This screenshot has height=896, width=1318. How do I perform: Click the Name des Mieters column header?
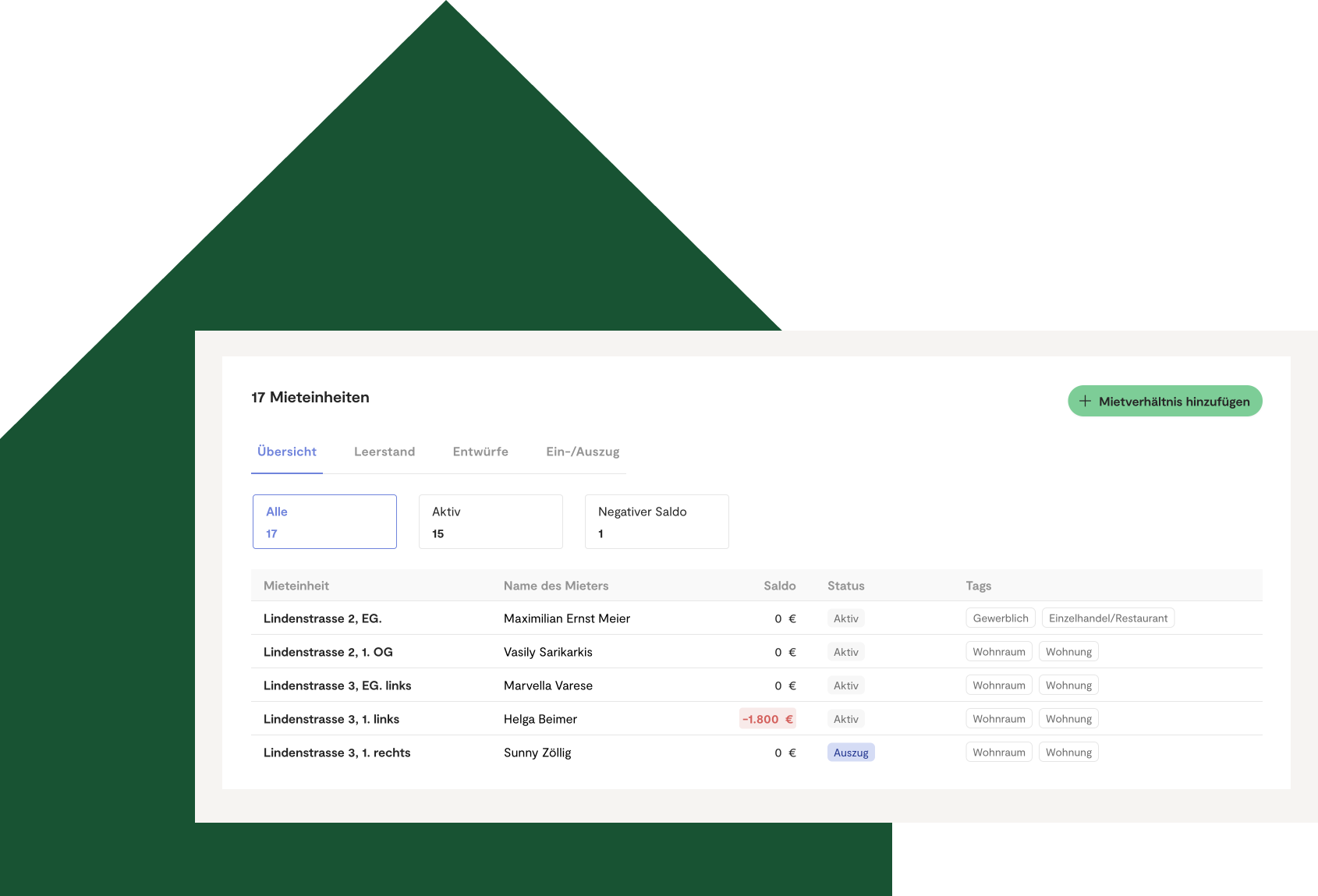point(556,586)
